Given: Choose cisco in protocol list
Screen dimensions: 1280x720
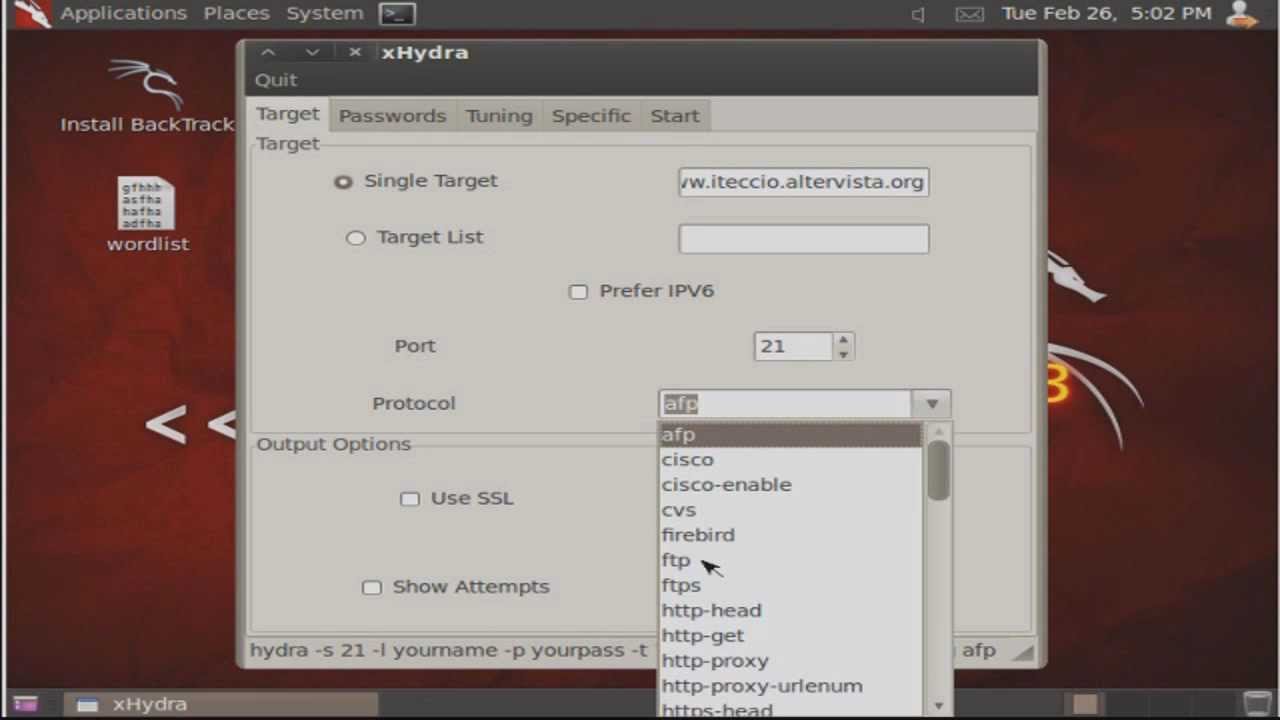Looking at the screenshot, I should coord(790,459).
